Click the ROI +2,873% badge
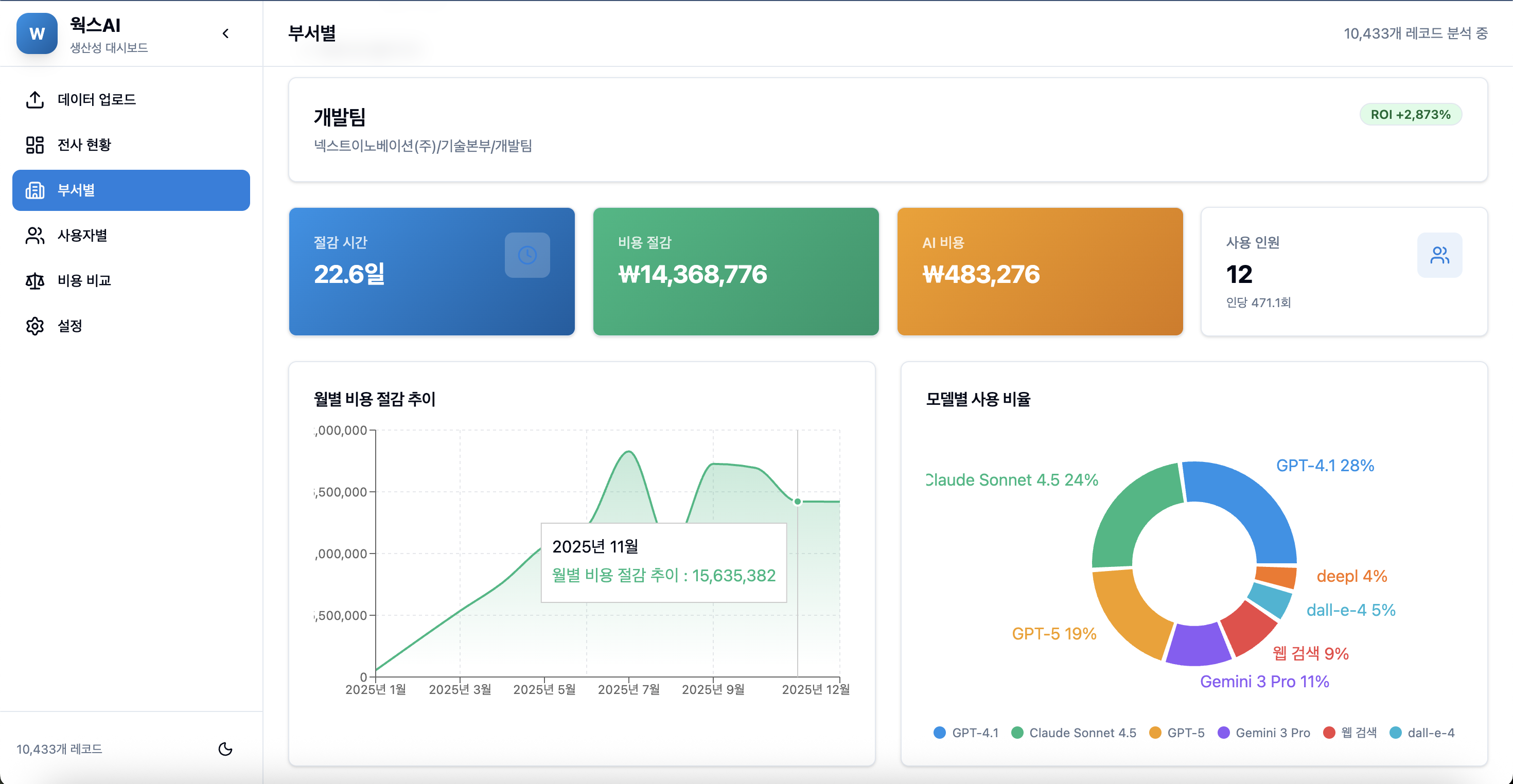The width and height of the screenshot is (1513, 784). pos(1410,115)
